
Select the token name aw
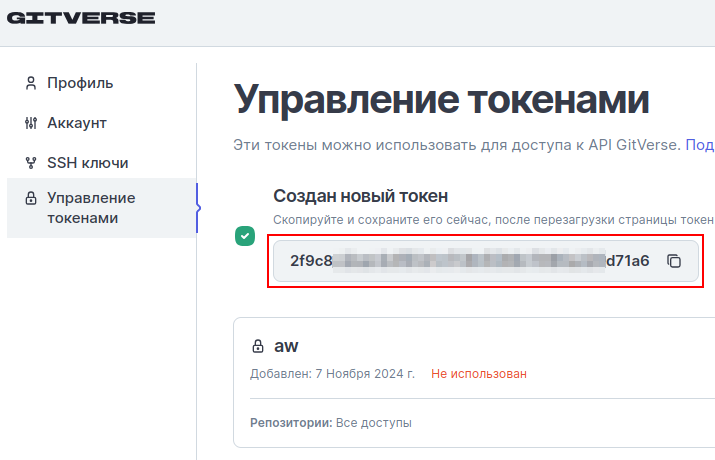(x=286, y=346)
